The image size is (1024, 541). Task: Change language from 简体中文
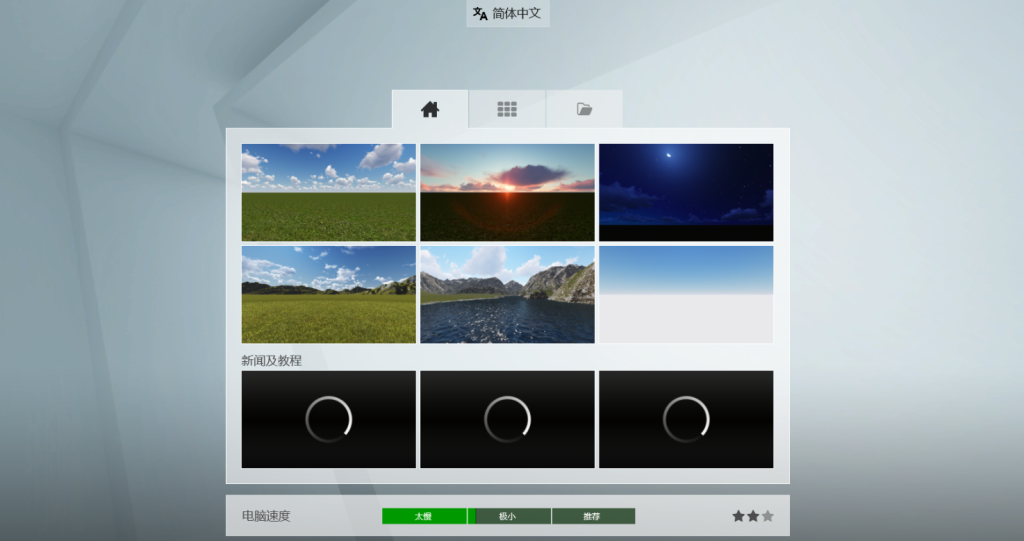pos(517,14)
